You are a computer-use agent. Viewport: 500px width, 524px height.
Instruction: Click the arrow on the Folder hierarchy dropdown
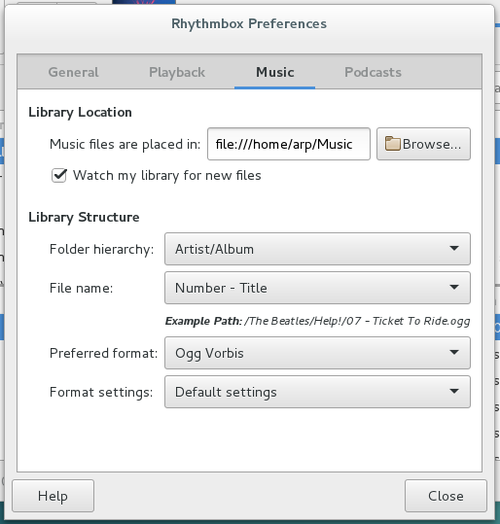tap(454, 248)
